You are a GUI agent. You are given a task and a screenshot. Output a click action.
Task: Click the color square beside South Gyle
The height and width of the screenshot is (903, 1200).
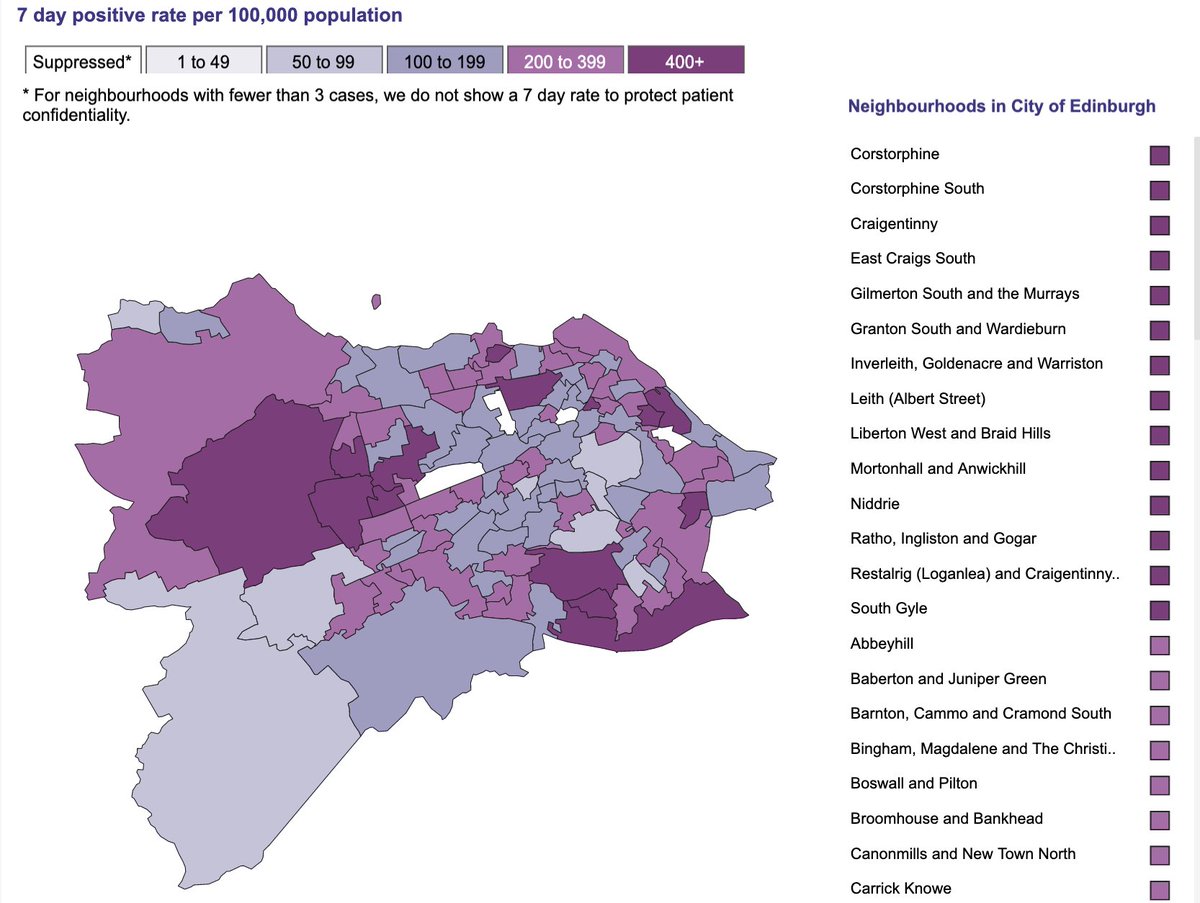pos(1159,610)
